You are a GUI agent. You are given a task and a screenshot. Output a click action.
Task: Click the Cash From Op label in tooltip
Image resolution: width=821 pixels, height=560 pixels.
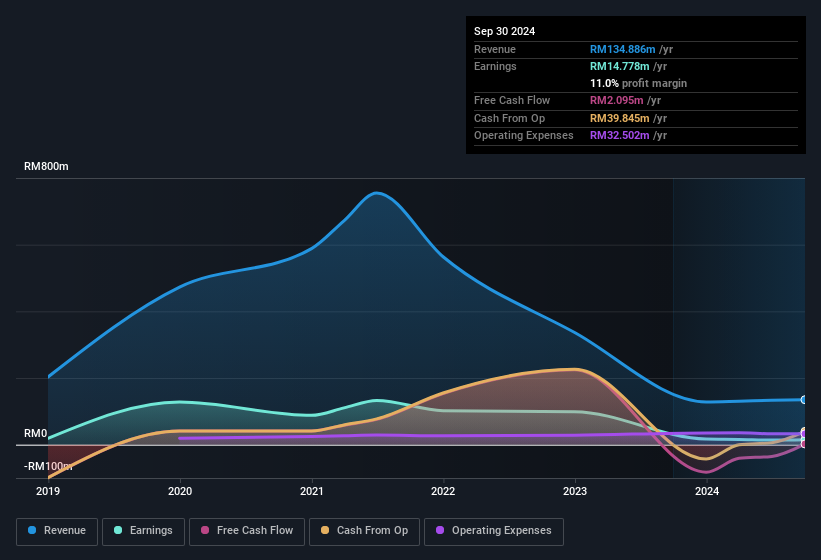click(509, 118)
